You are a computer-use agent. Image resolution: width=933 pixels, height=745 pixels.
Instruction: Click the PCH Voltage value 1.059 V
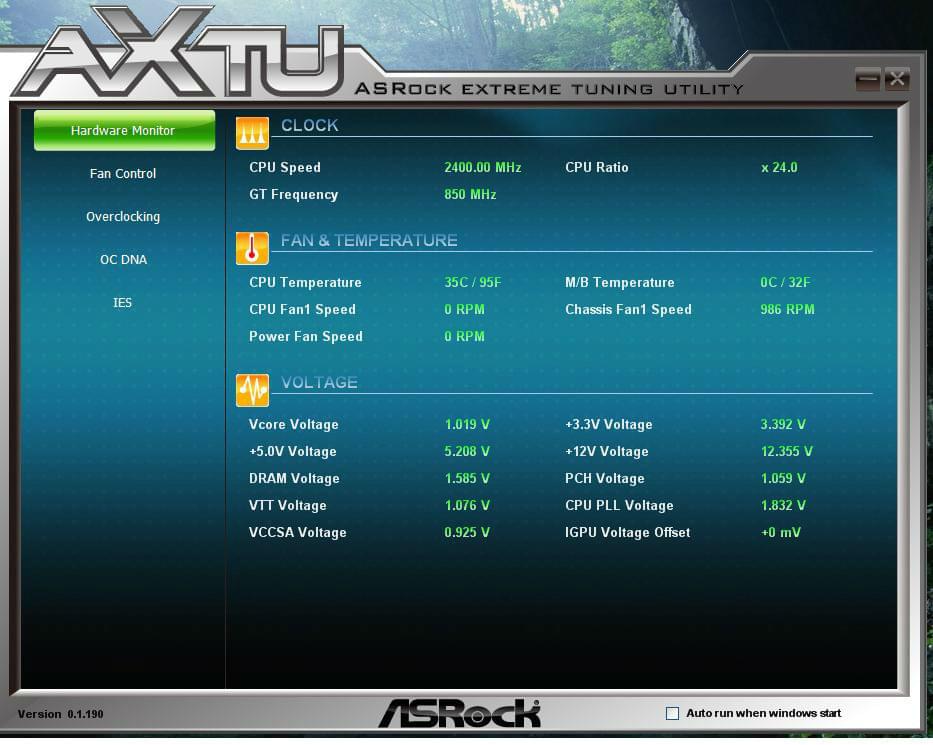click(783, 478)
